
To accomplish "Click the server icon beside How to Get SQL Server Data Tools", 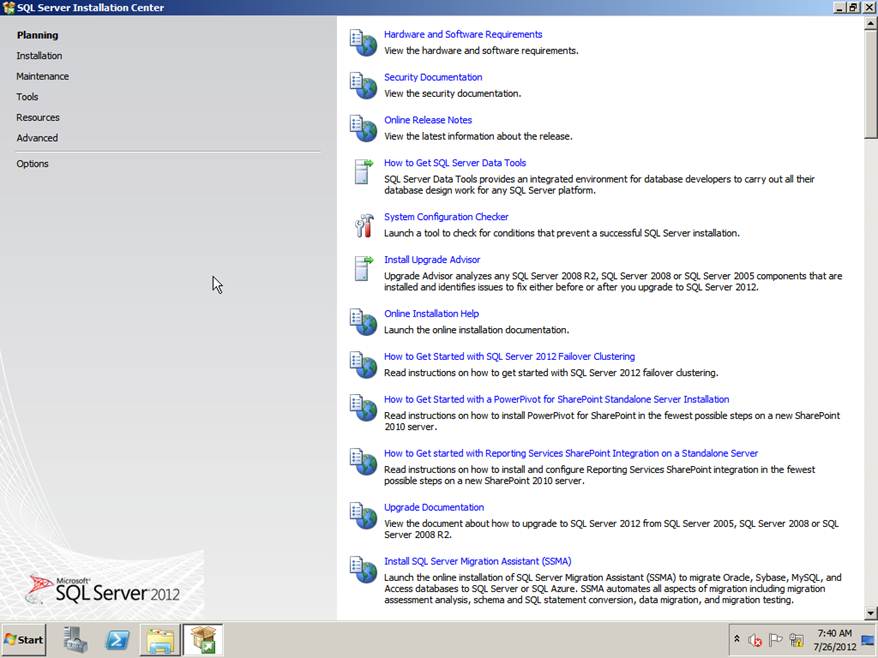I will pyautogui.click(x=363, y=171).
